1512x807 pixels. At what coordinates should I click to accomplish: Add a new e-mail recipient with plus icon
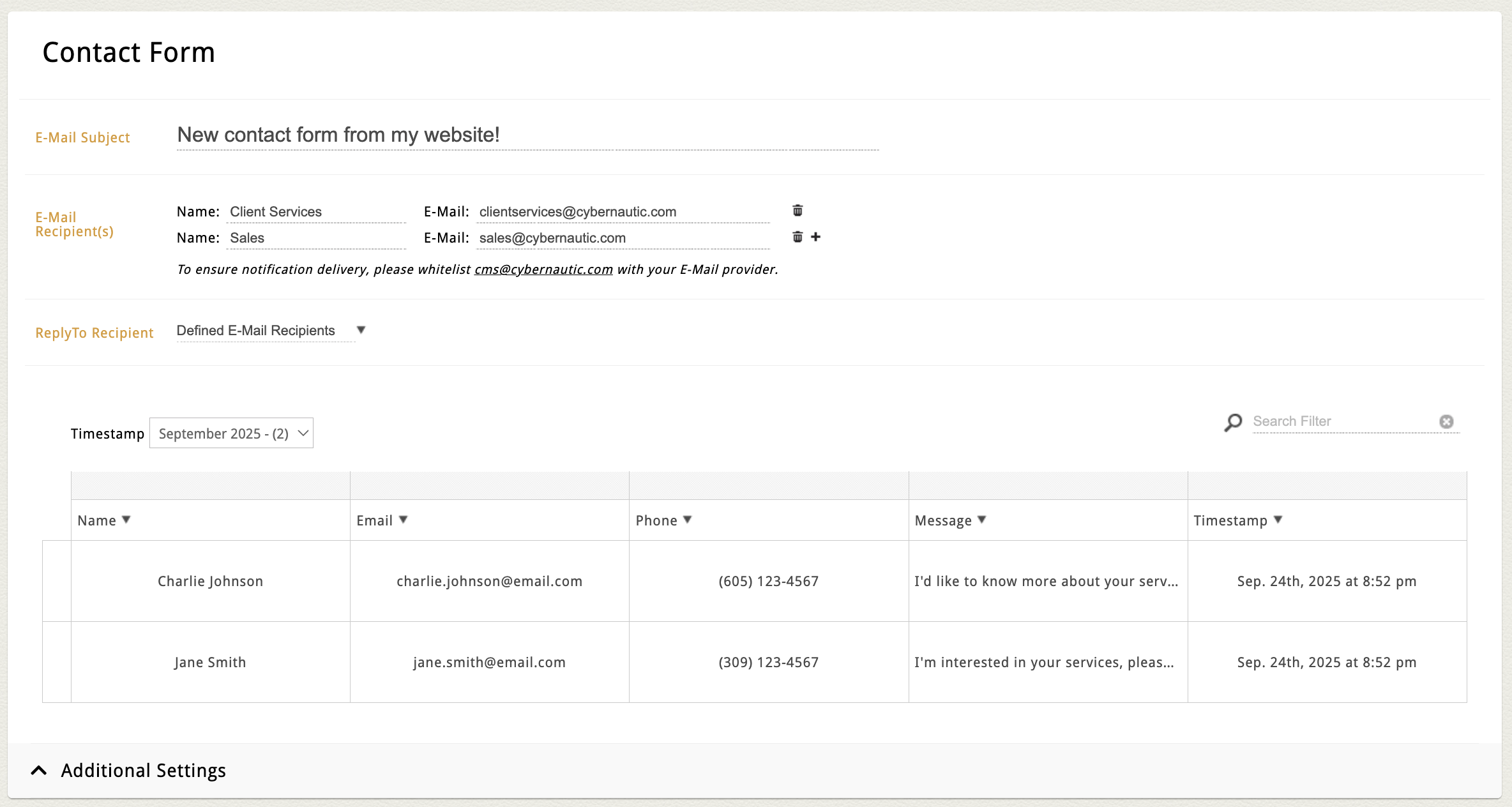pos(815,237)
